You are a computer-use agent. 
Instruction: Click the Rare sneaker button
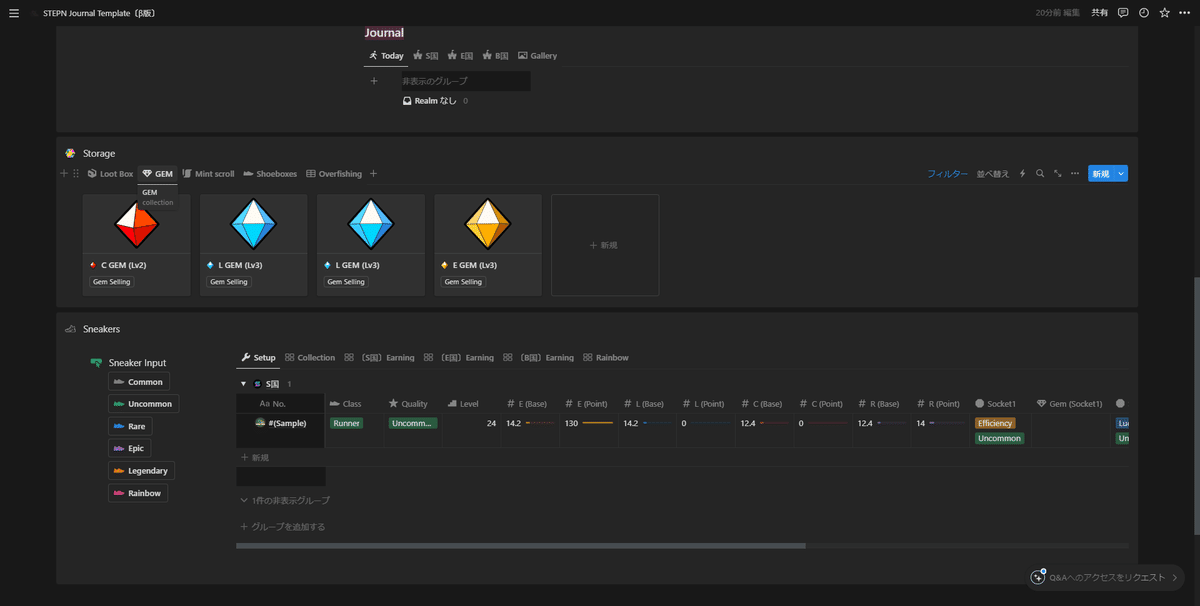[132, 426]
